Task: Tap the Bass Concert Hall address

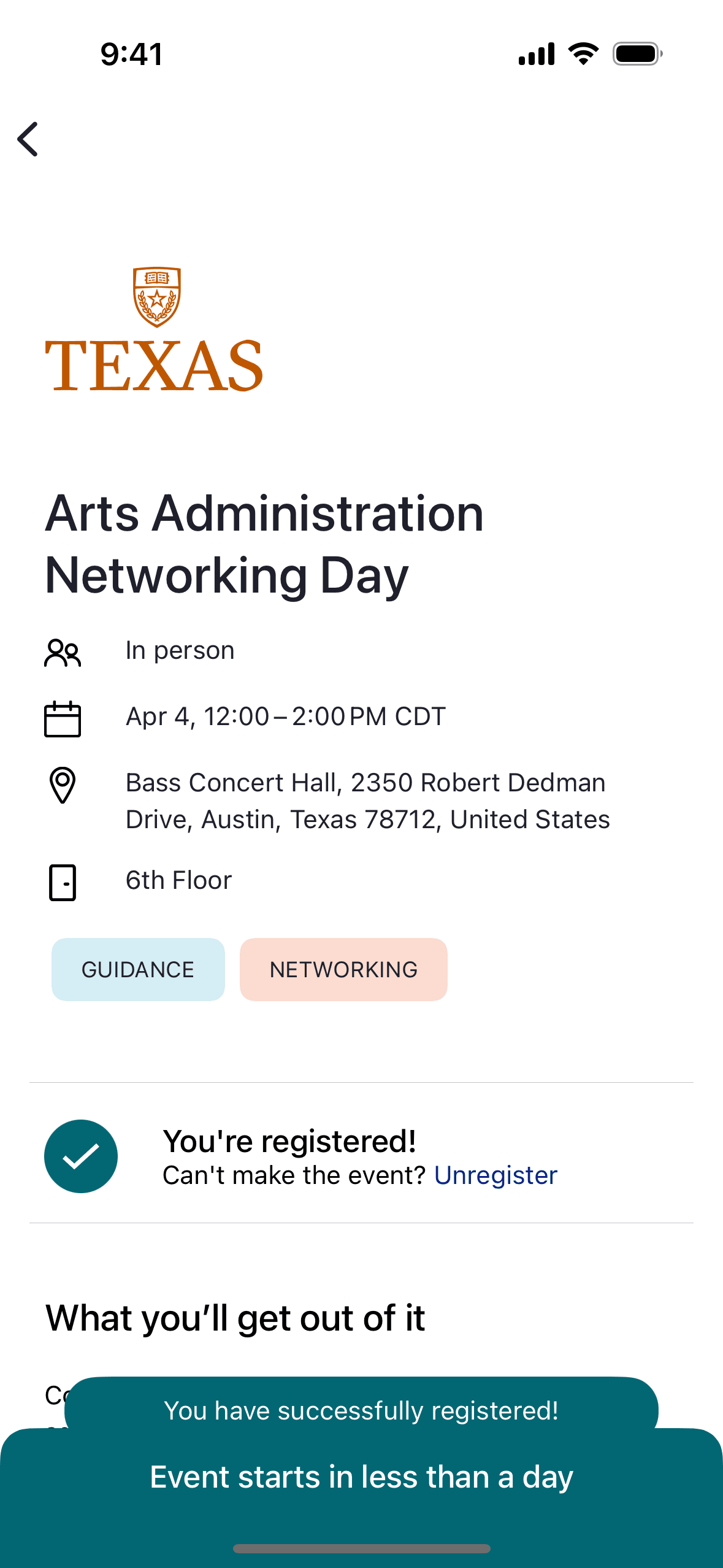Action: tap(367, 801)
